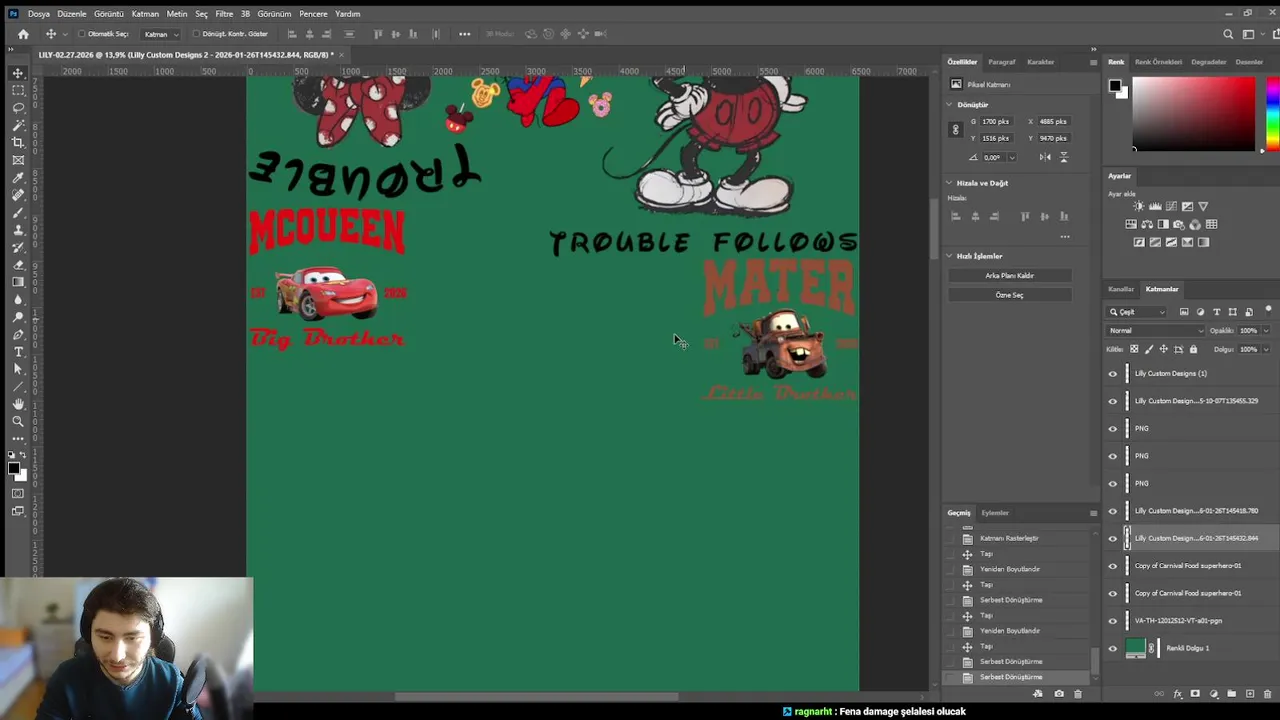The image size is (1280, 720).
Task: Open the Katman auto-select dropdown
Action: point(162,34)
